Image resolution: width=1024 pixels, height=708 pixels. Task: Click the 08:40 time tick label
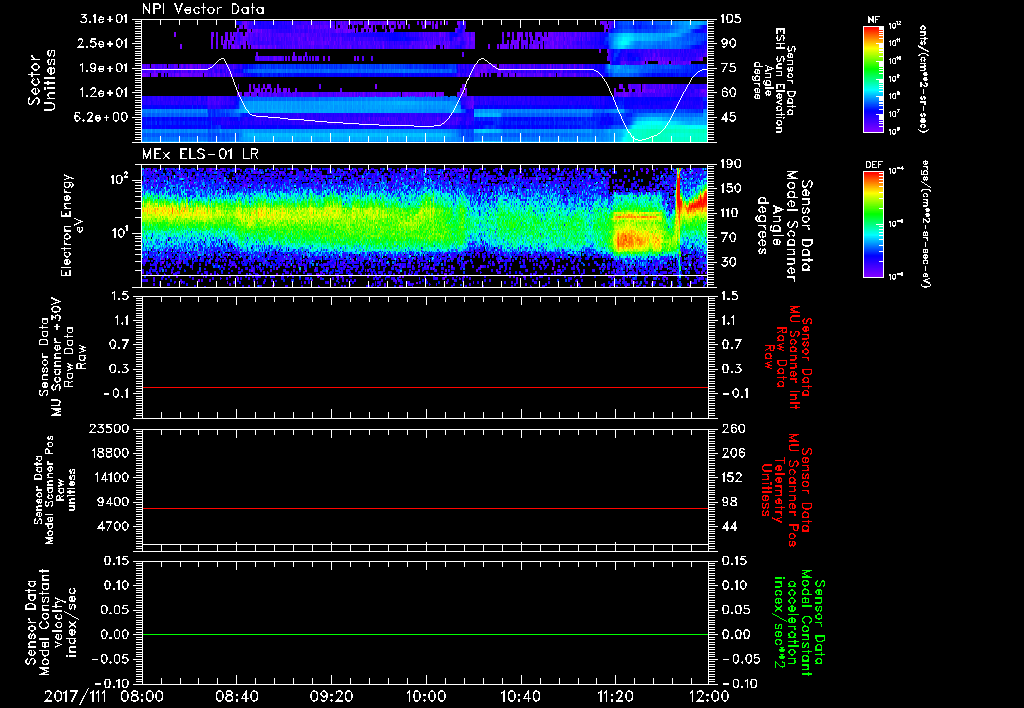236,694
